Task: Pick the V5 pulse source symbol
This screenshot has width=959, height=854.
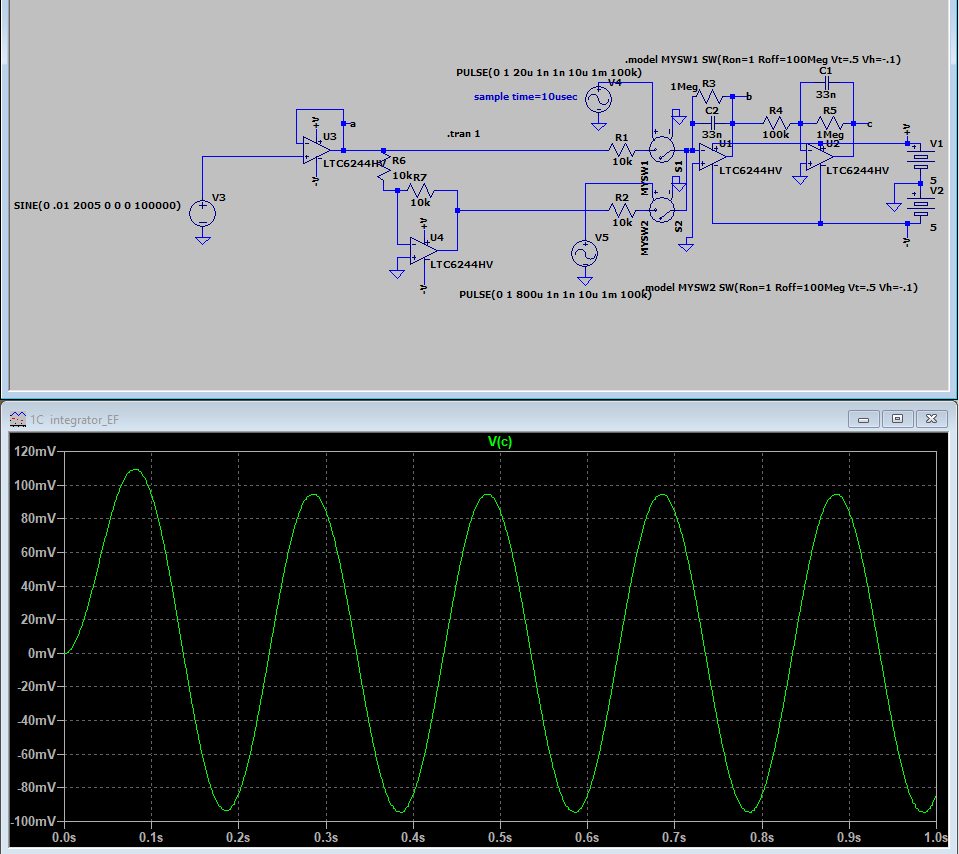Action: click(x=582, y=254)
